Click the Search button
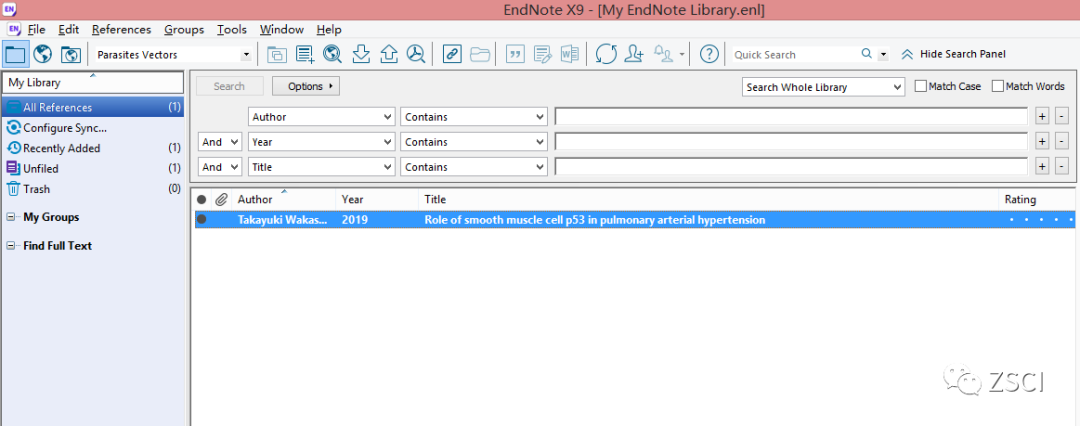Image resolution: width=1080 pixels, height=426 pixels. (229, 86)
